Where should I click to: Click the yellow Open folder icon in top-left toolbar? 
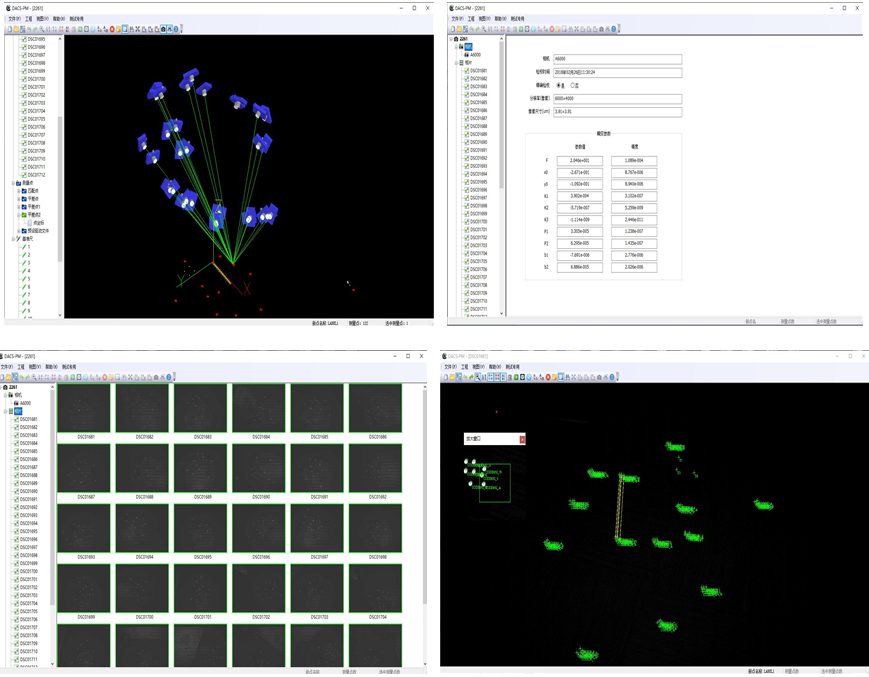(15, 29)
